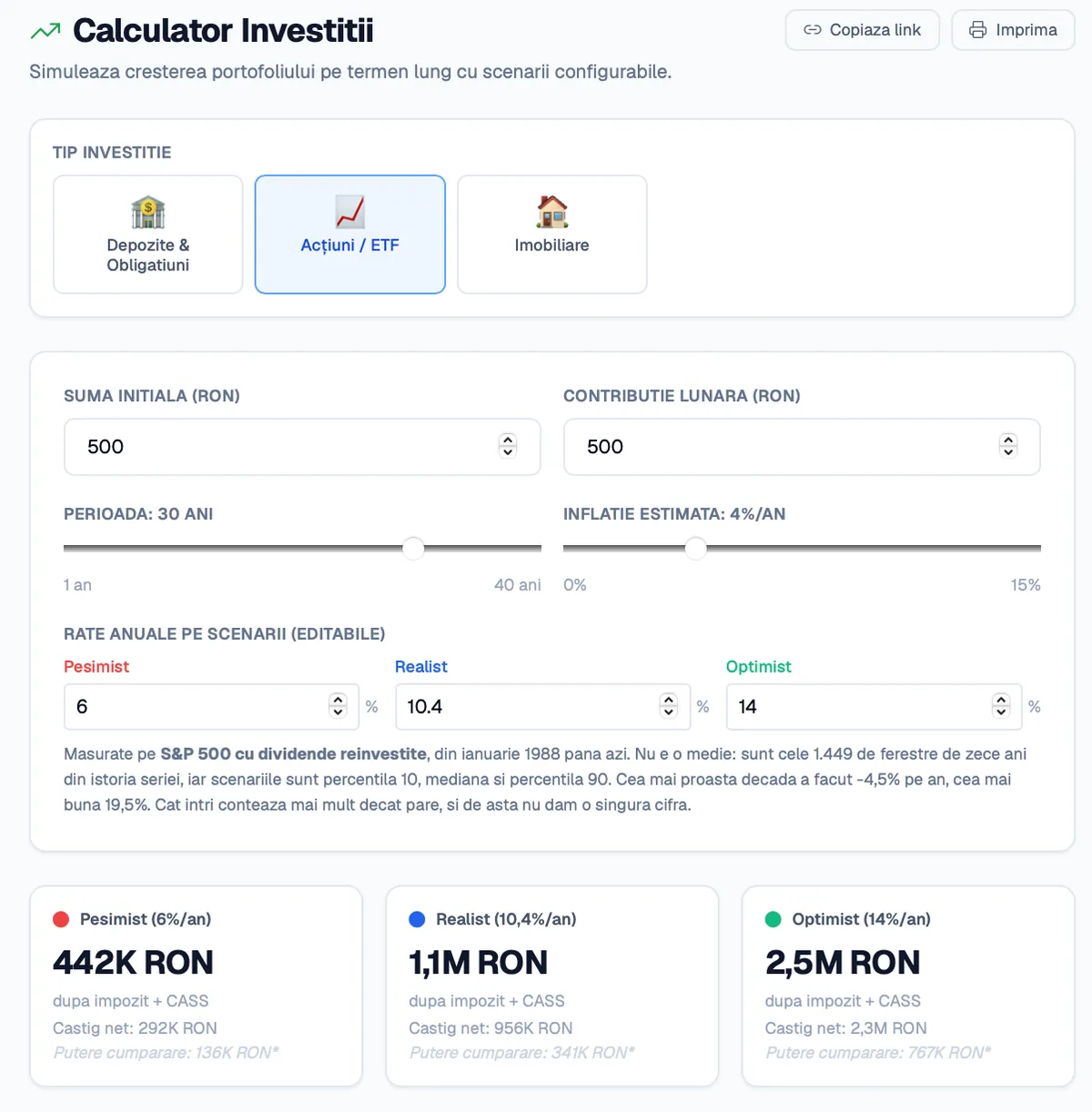
Task: Click the Imprima button
Action: pos(1013,30)
